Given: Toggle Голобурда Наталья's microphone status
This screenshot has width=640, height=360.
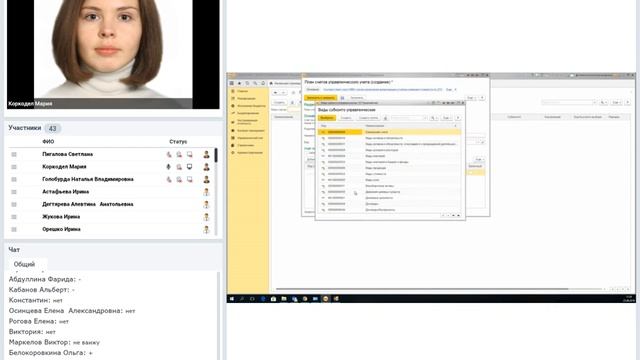Looking at the screenshot, I should [x=169, y=180].
